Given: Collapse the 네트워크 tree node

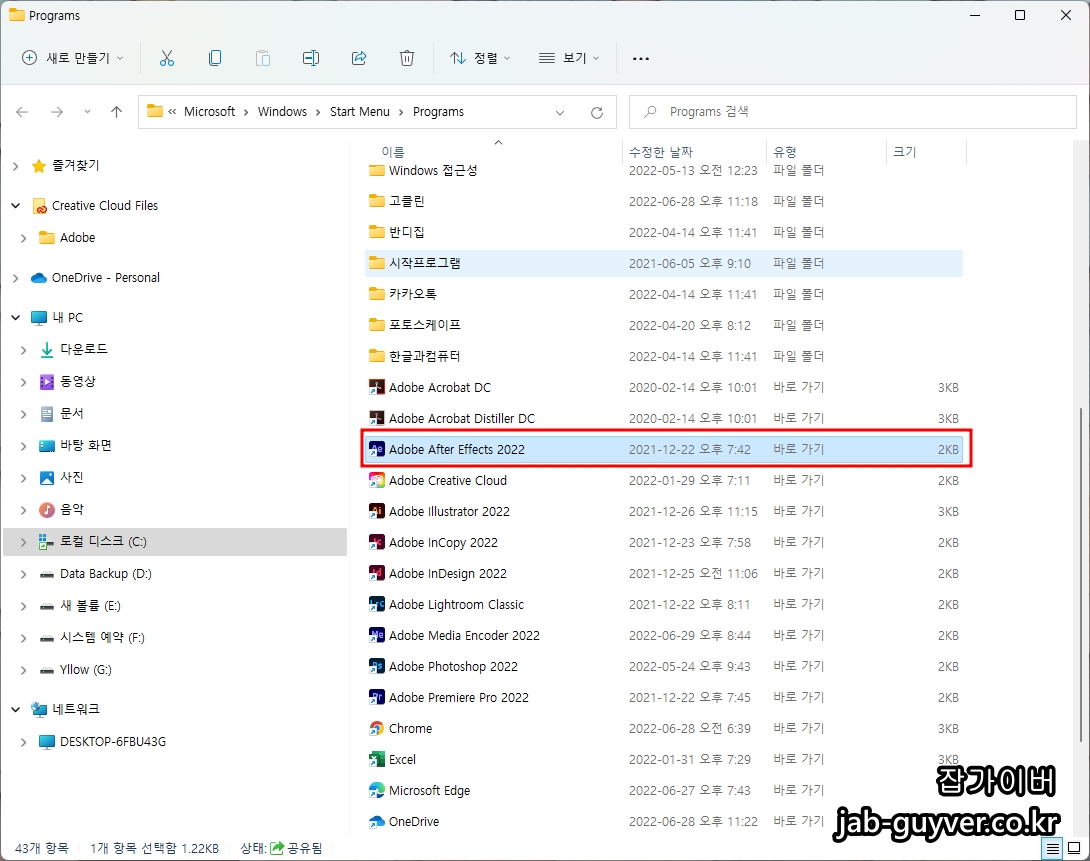Looking at the screenshot, I should pos(15,710).
